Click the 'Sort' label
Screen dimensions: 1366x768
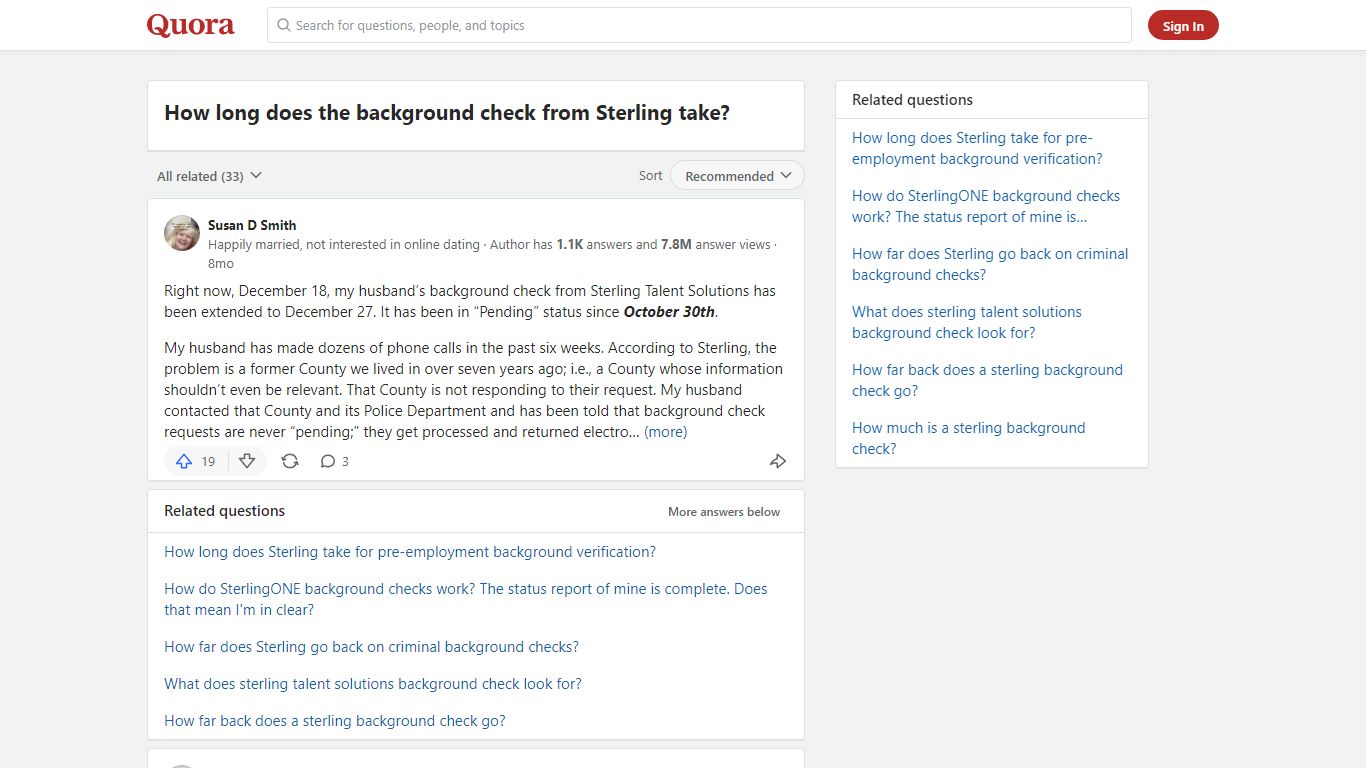(x=650, y=176)
